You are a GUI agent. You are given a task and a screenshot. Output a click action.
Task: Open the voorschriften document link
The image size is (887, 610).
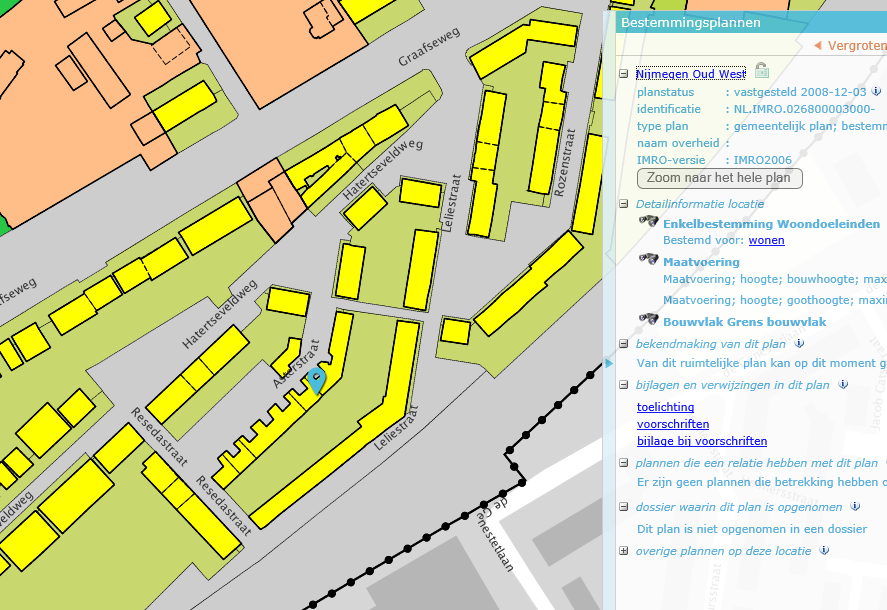click(673, 424)
